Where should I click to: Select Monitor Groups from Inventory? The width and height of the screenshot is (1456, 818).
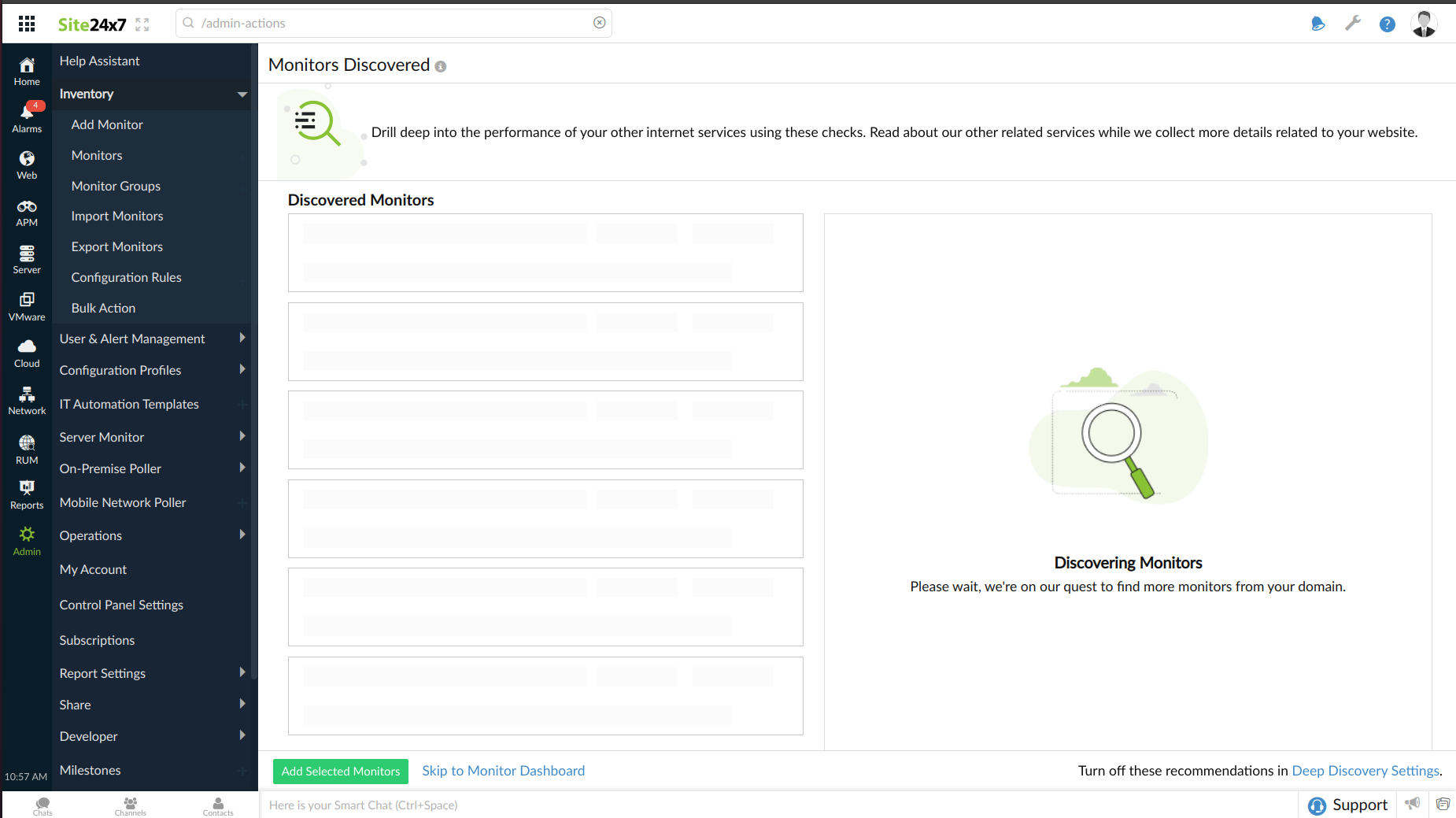(116, 186)
